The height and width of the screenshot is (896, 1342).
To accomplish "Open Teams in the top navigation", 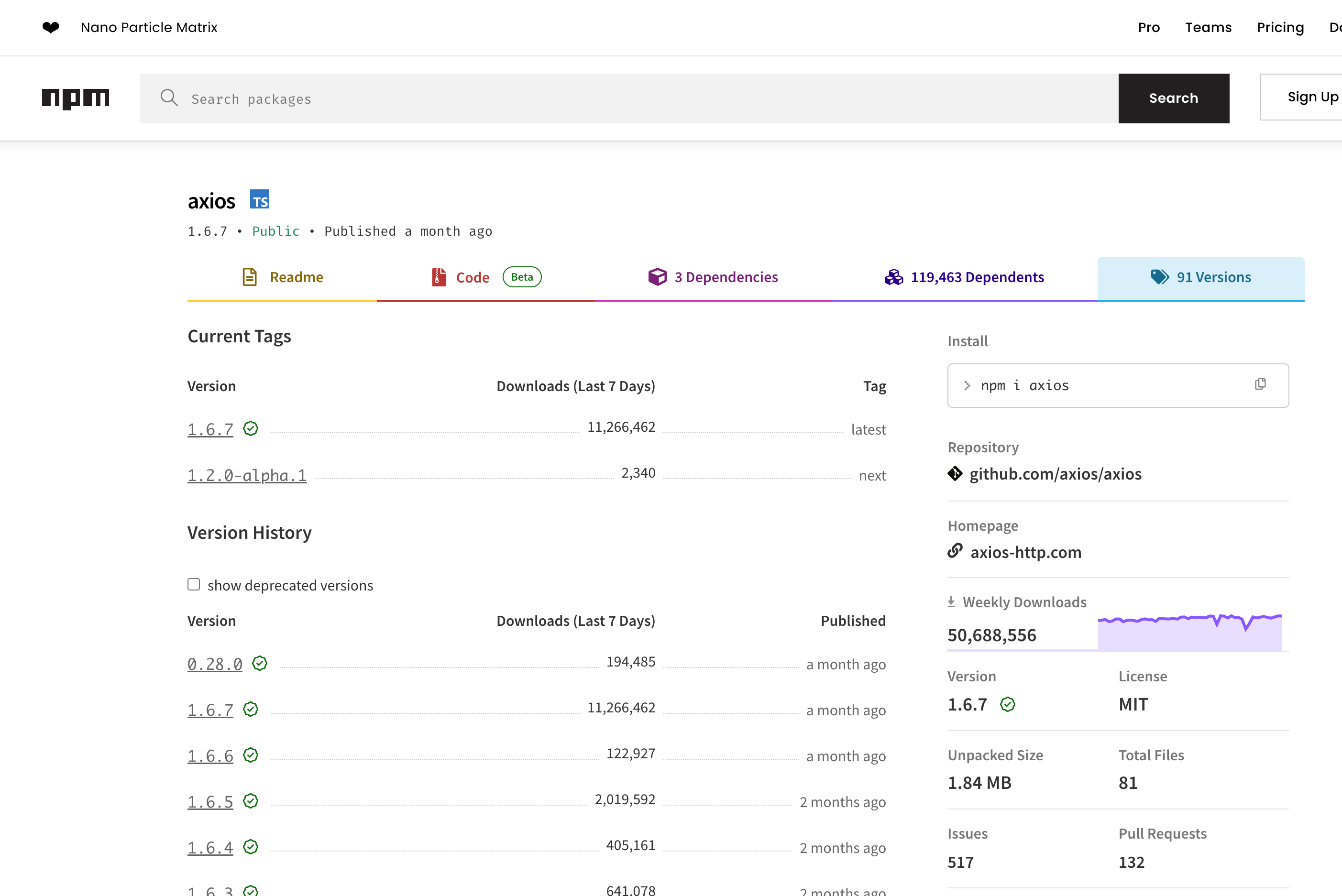I will [x=1208, y=27].
